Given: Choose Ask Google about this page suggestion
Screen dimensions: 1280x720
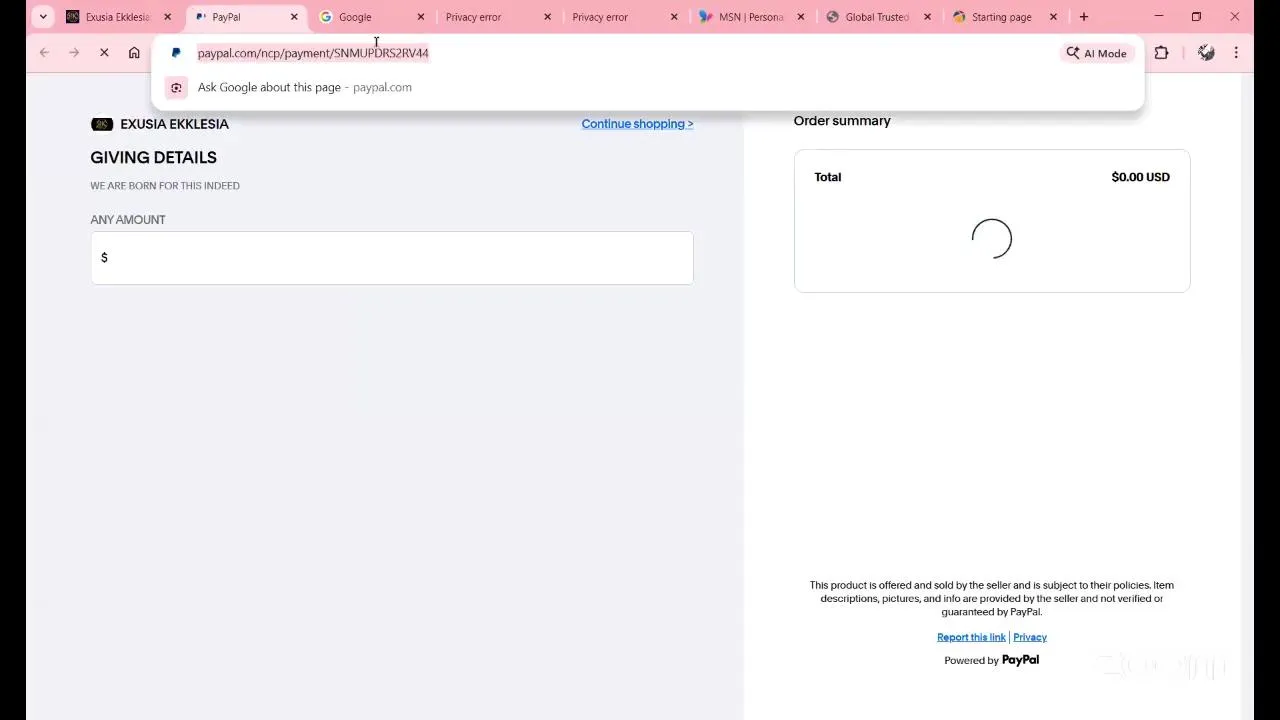Looking at the screenshot, I should click(647, 87).
